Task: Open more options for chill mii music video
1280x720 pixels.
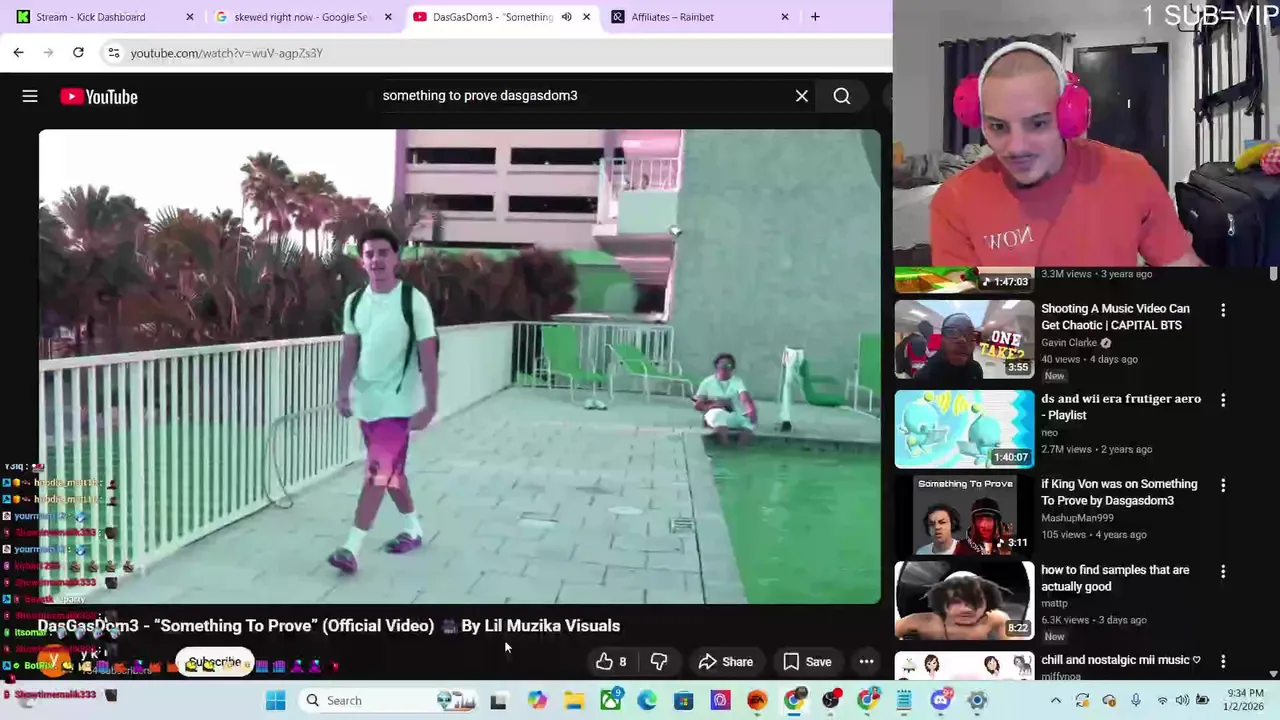Action: pos(1223,662)
